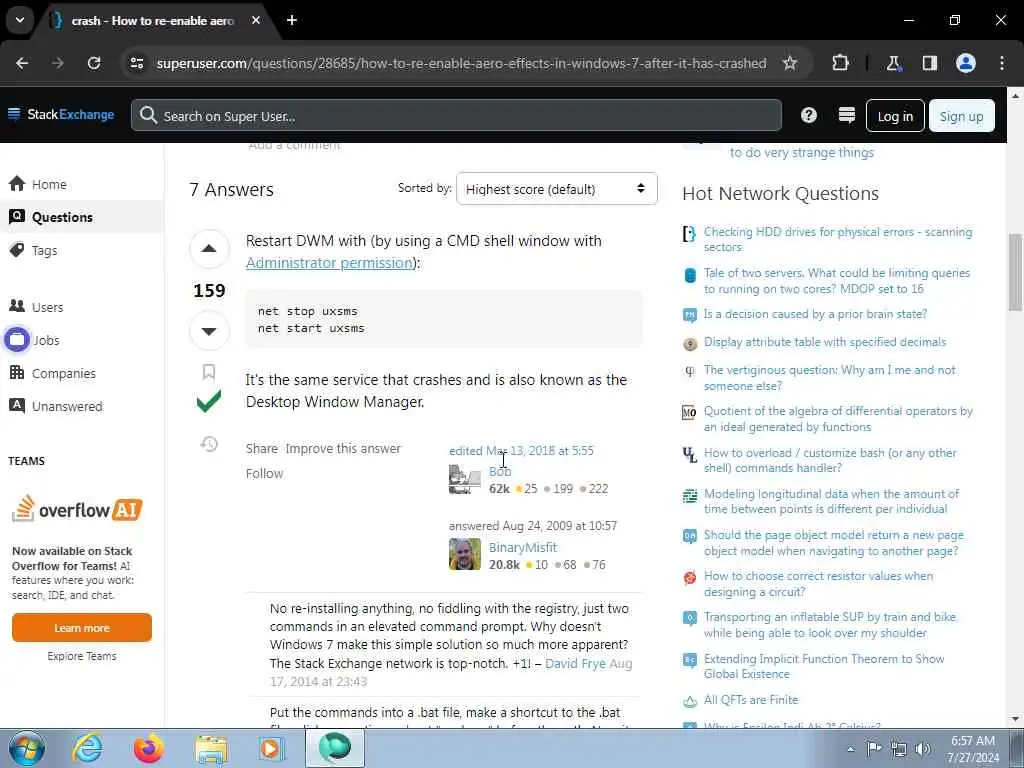Open the Stack Exchange help icon

point(808,116)
